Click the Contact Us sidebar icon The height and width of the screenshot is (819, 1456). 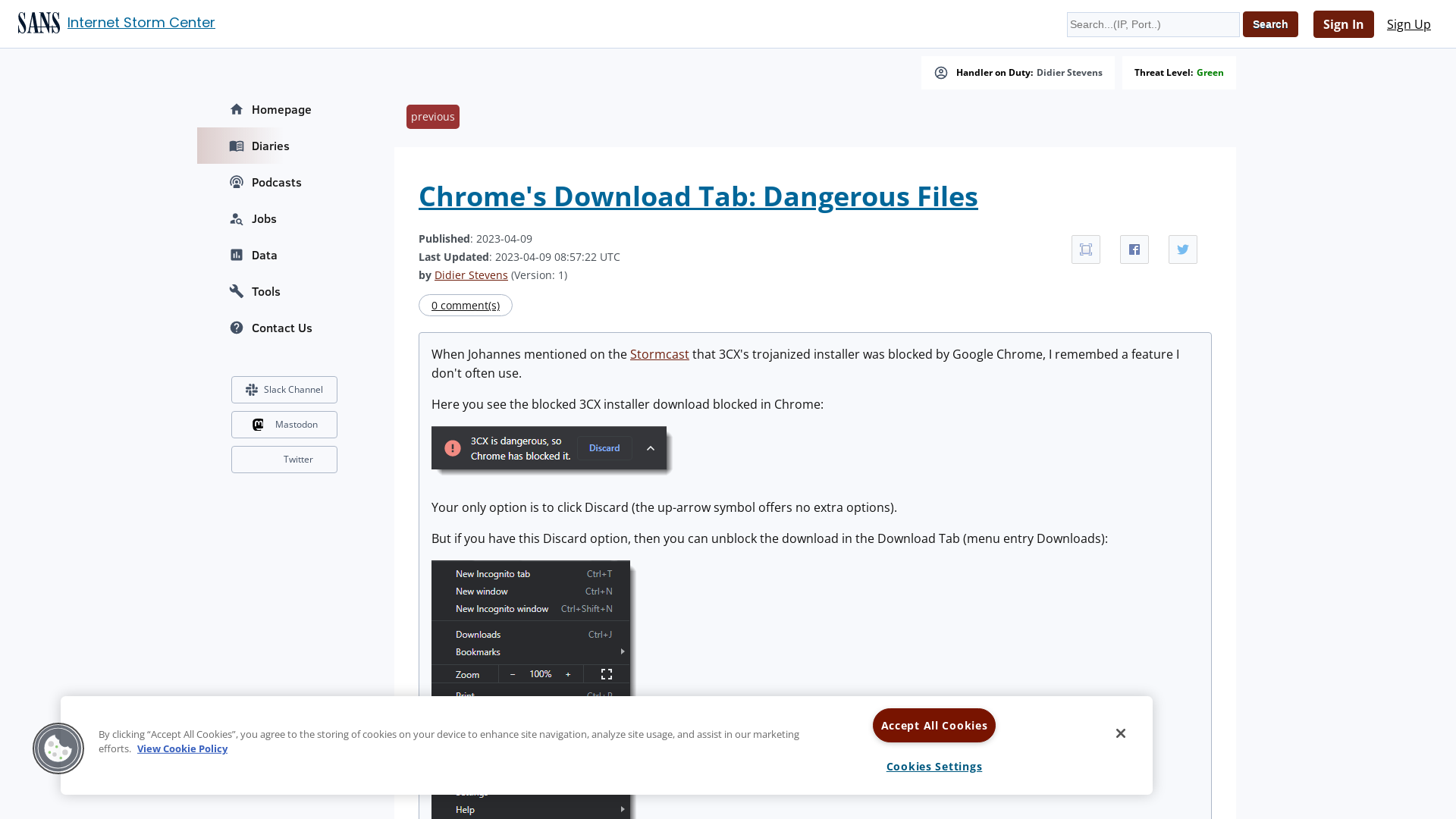pos(236,328)
